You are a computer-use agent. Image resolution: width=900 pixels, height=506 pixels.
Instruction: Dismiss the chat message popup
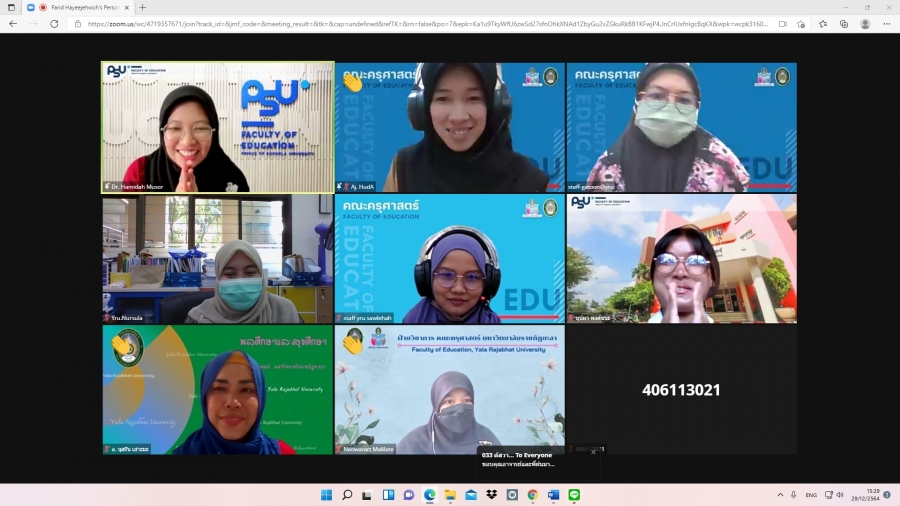(x=593, y=452)
